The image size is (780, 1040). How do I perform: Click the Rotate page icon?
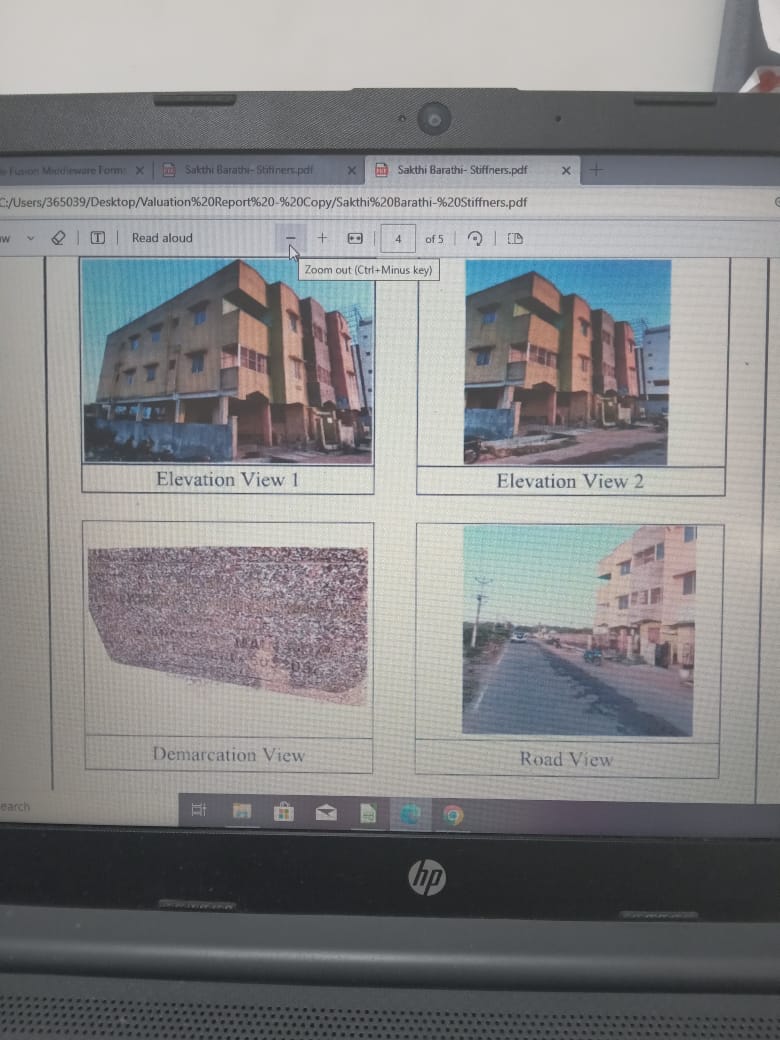pos(476,238)
